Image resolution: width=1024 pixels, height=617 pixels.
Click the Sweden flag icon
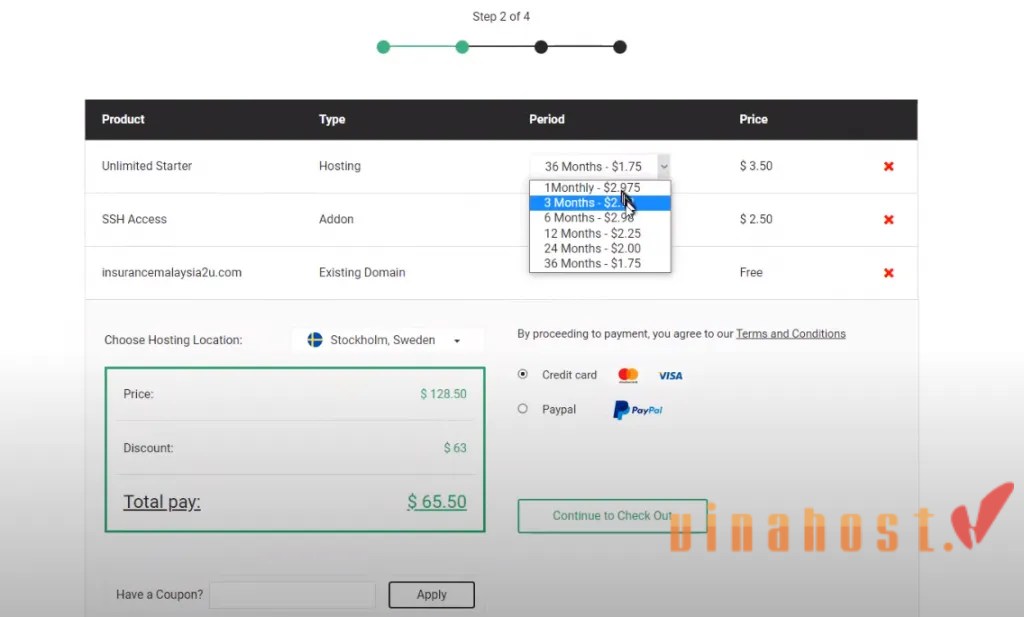(315, 340)
